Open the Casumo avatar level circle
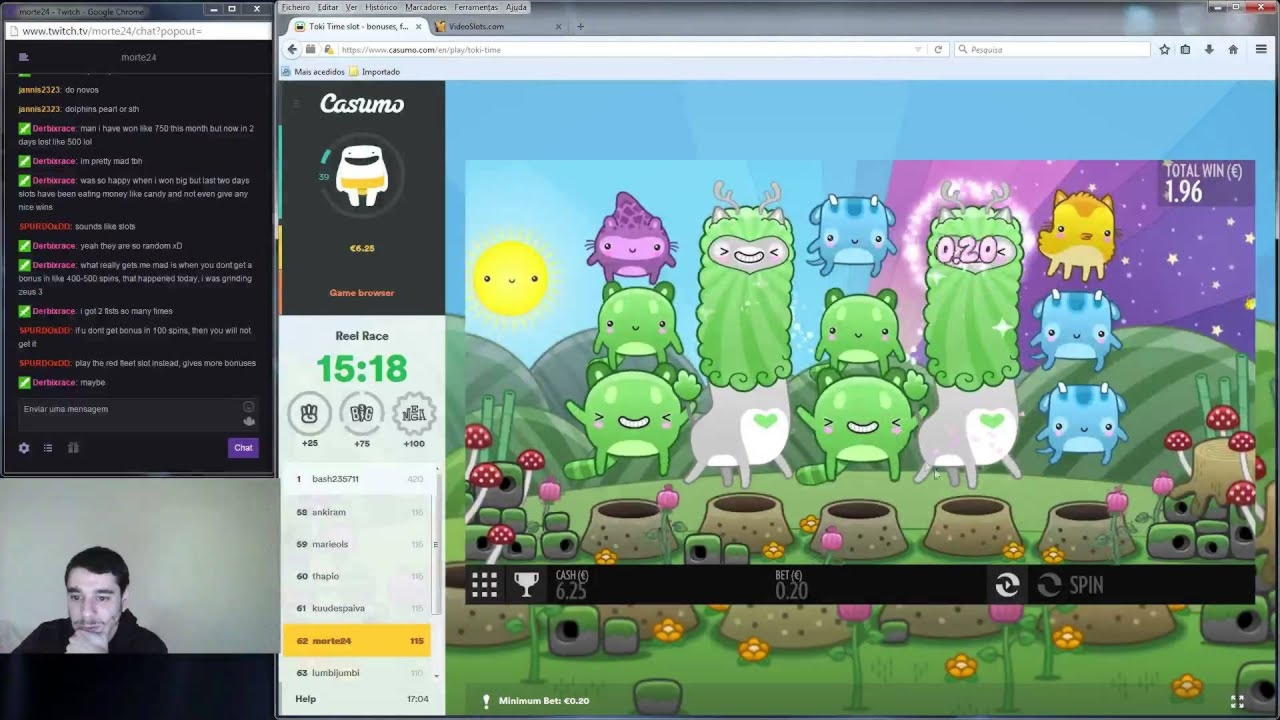Viewport: 1280px width, 720px height. point(362,175)
